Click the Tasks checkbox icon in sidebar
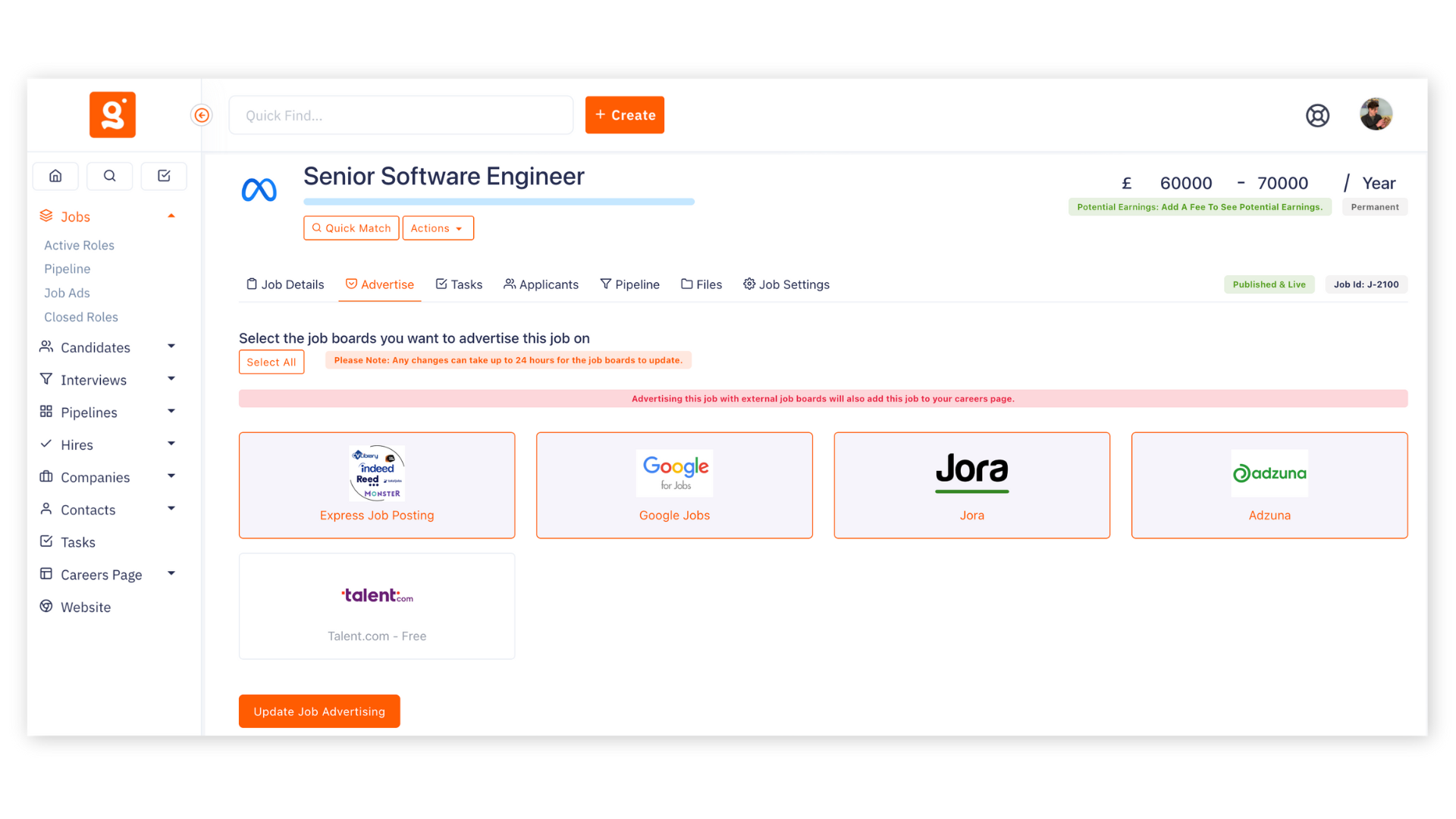Image resolution: width=1456 pixels, height=819 pixels. click(x=46, y=541)
